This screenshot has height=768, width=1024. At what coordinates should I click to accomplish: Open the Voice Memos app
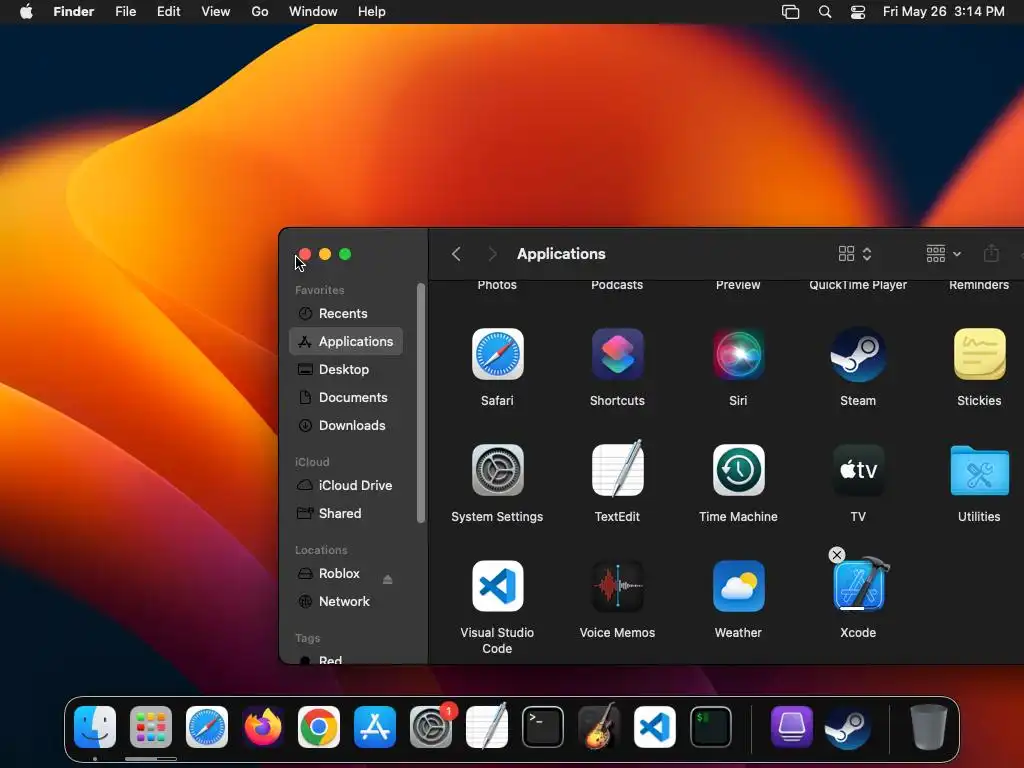pyautogui.click(x=617, y=586)
